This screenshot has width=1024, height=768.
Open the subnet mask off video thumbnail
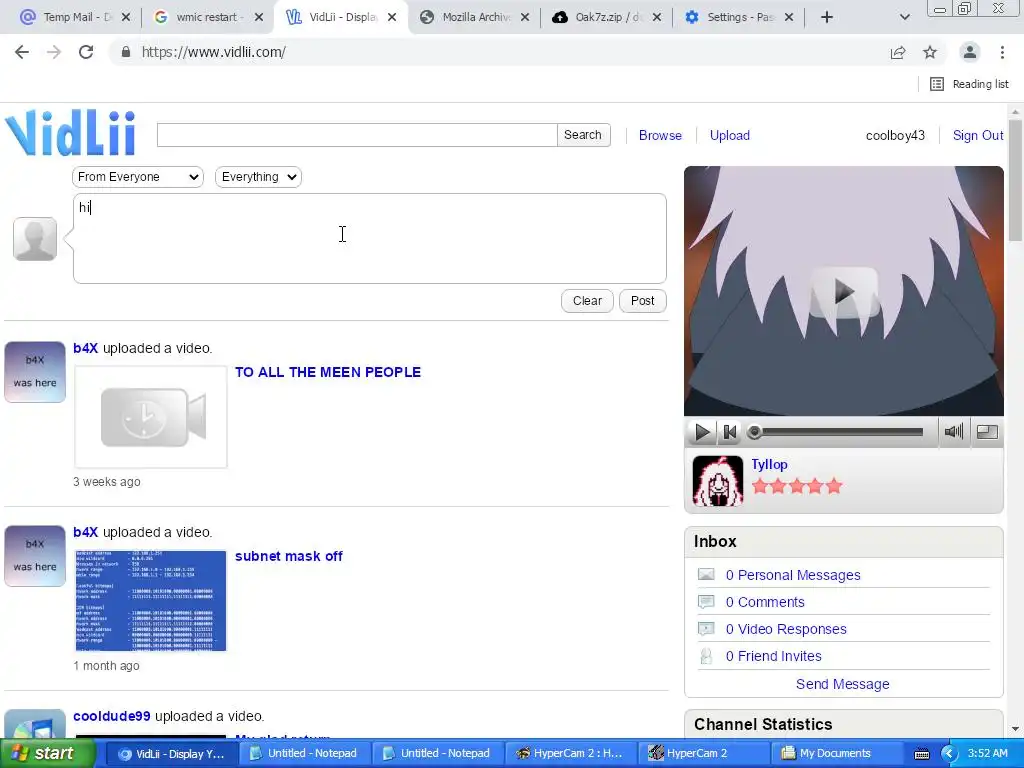[x=151, y=601]
